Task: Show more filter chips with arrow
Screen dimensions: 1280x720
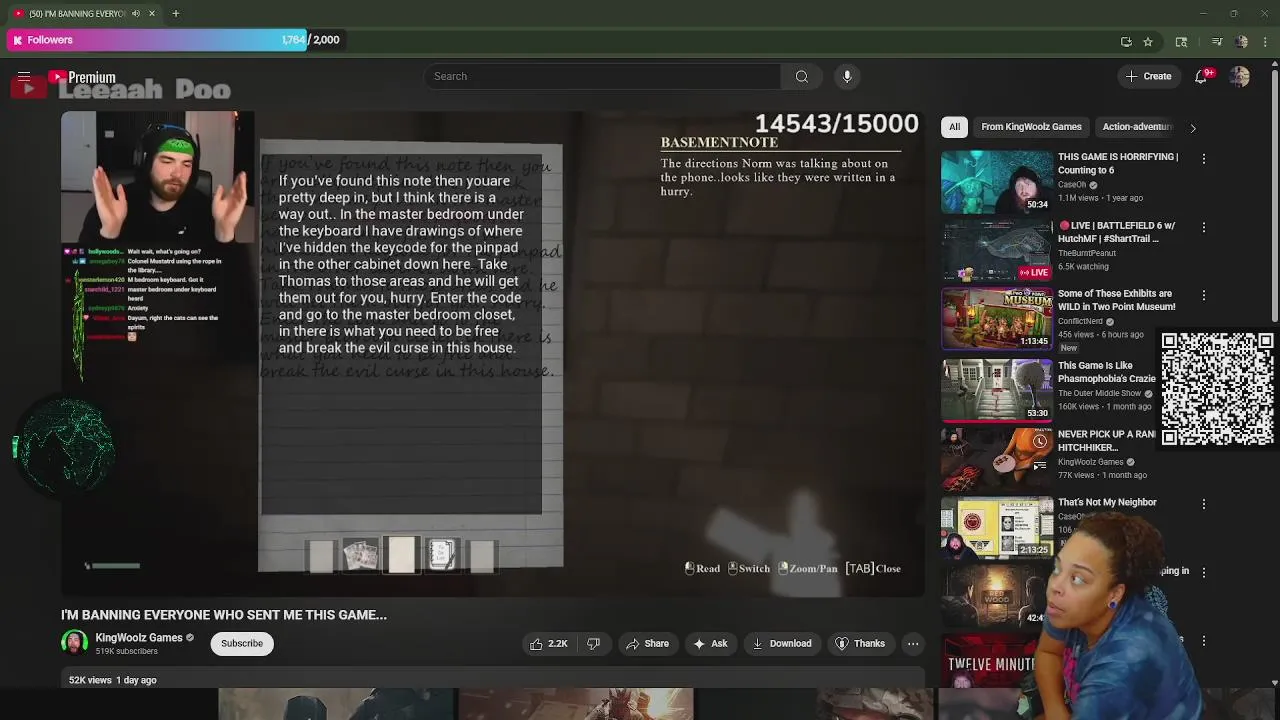Action: 1192,128
